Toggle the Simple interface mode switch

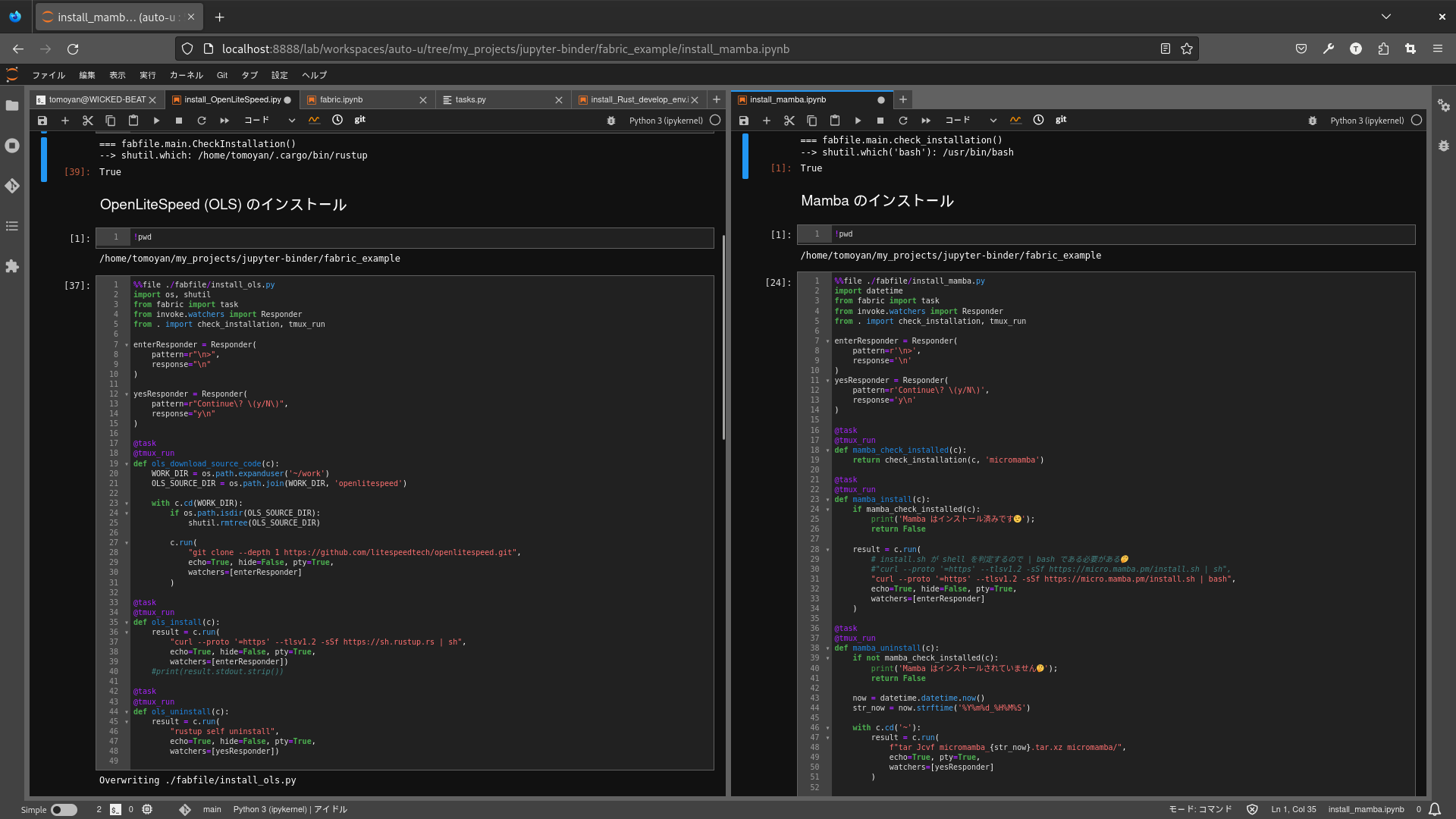pos(64,810)
